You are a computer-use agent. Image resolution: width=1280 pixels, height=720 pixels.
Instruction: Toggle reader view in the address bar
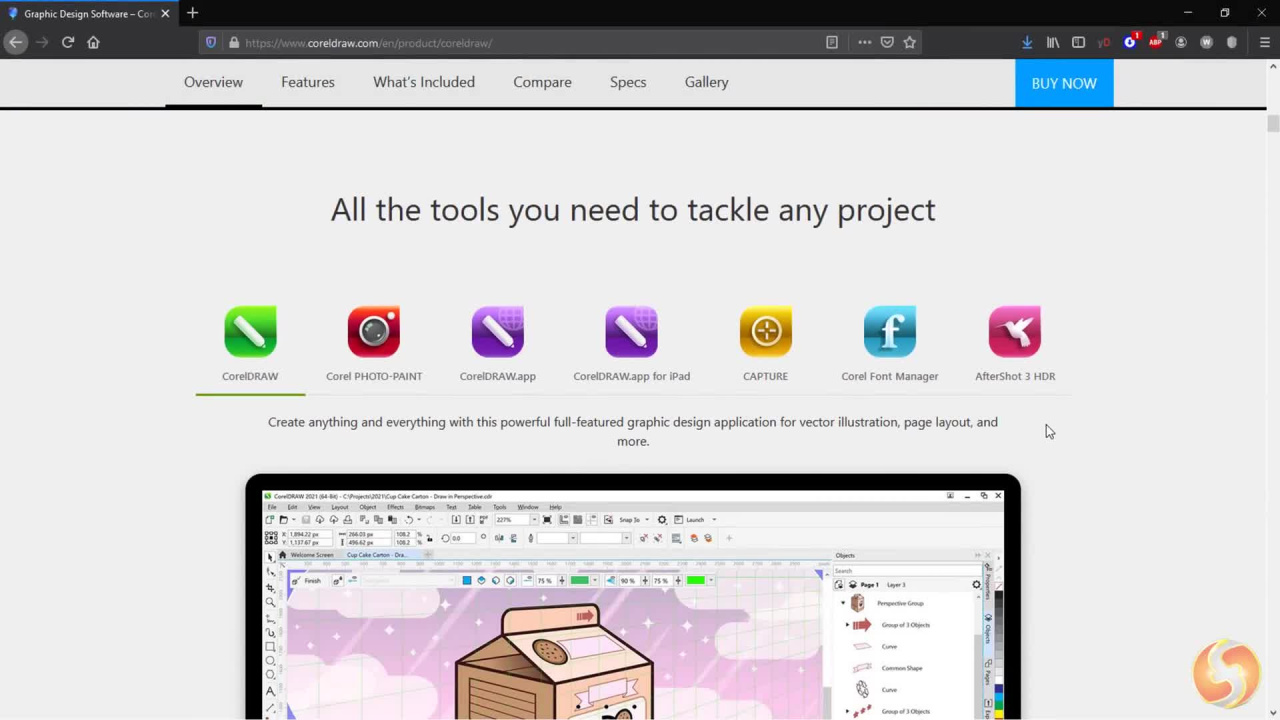(x=832, y=43)
